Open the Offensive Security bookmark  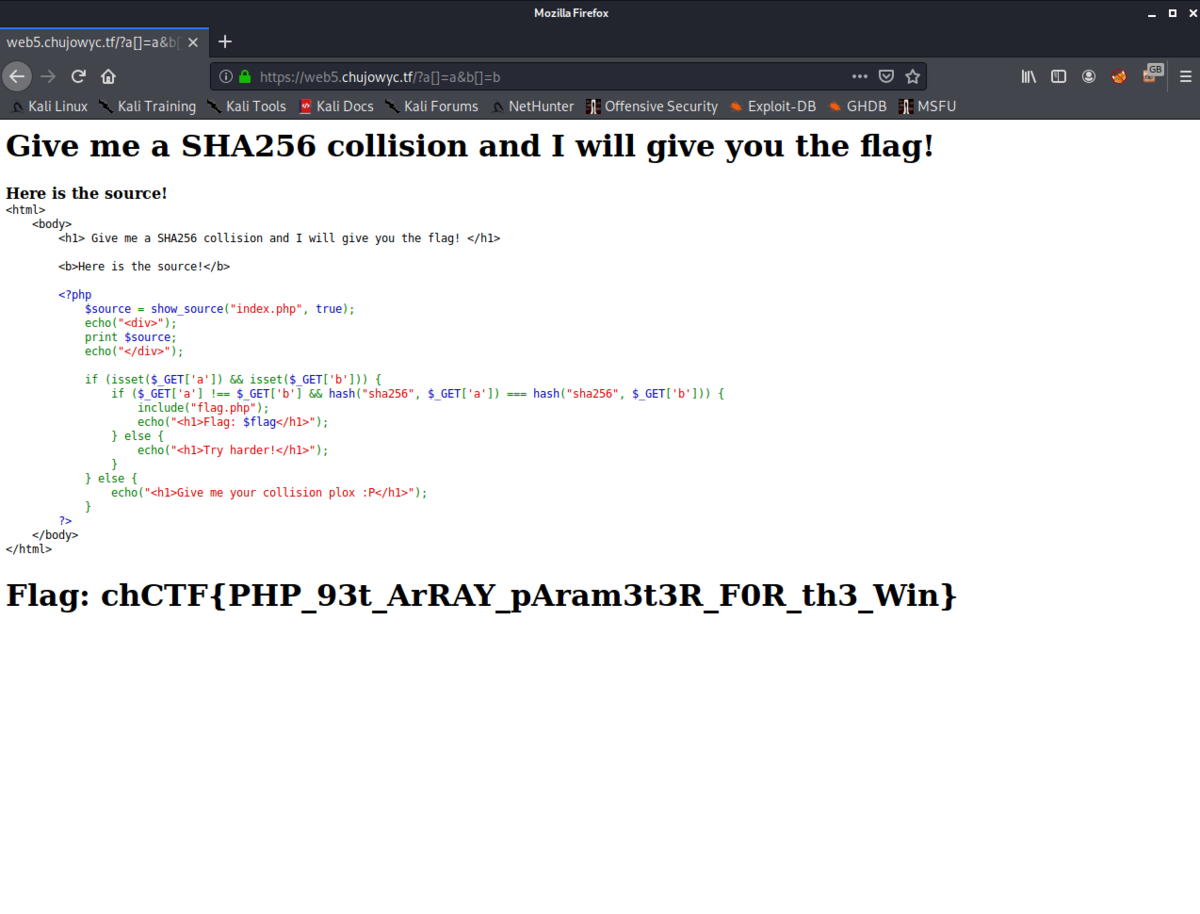tap(660, 106)
